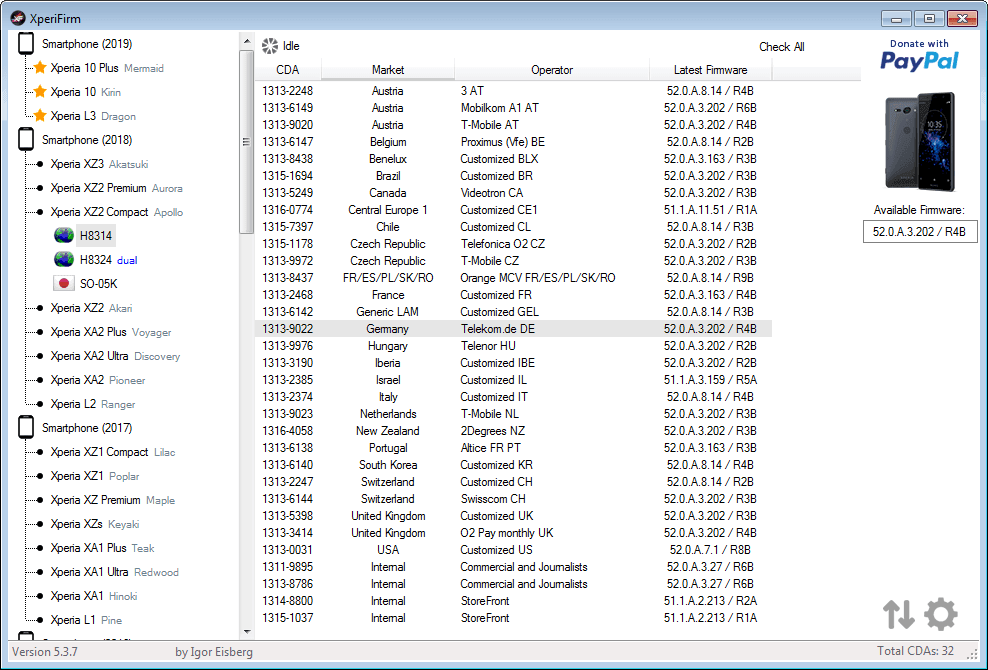The height and width of the screenshot is (670, 988).
Task: Select row 1313-6149 Mobilkom A1 AT
Action: click(514, 108)
